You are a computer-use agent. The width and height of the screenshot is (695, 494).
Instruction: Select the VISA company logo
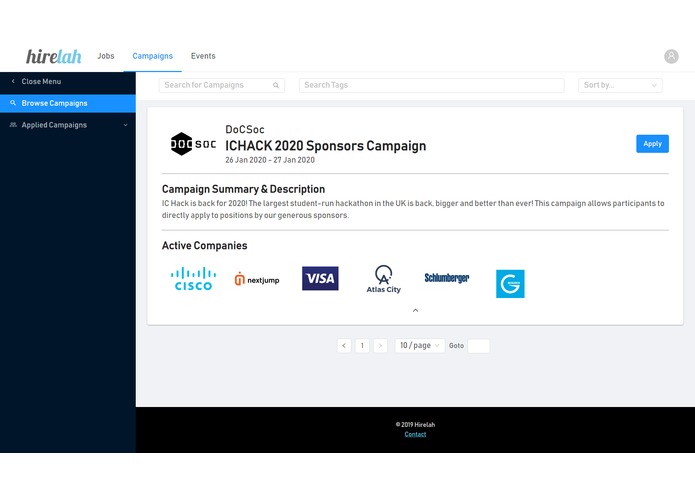(x=320, y=278)
